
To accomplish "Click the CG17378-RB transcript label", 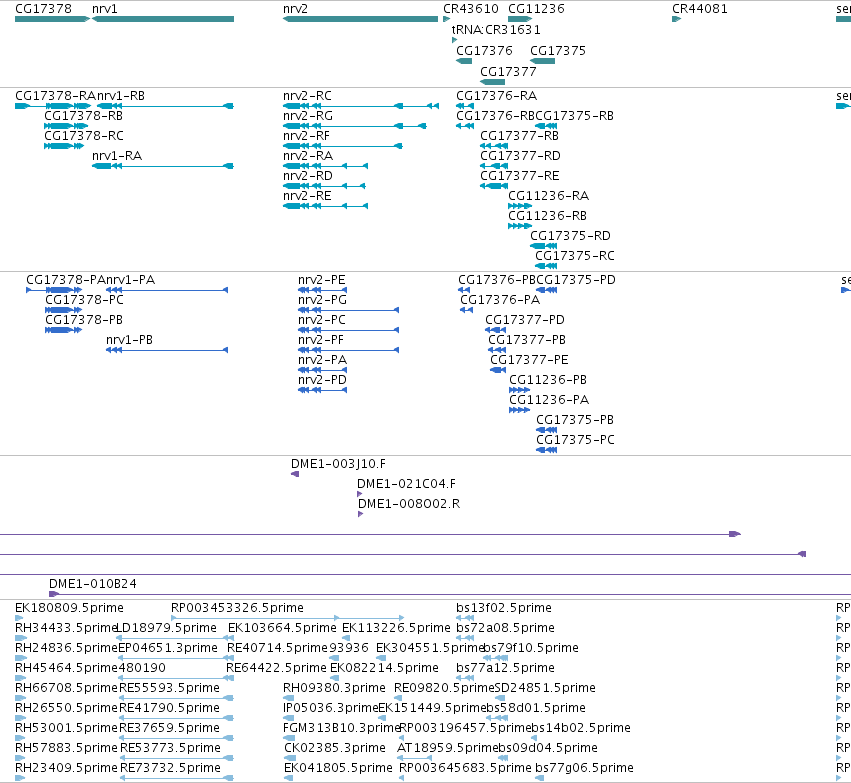I will [x=84, y=116].
